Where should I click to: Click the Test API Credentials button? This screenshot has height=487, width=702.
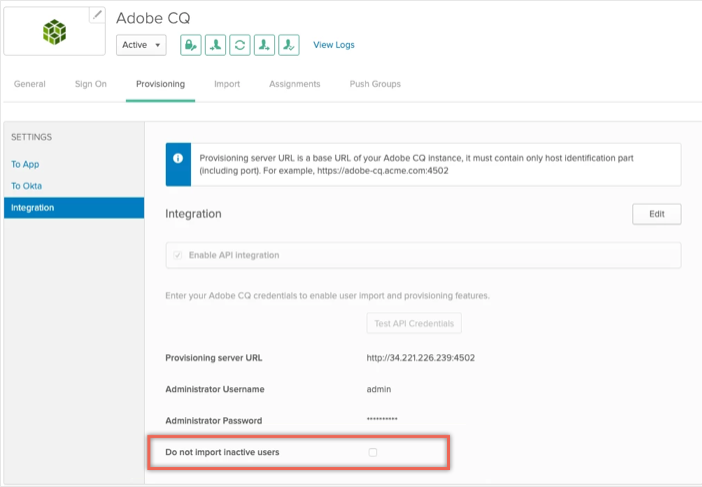(414, 323)
